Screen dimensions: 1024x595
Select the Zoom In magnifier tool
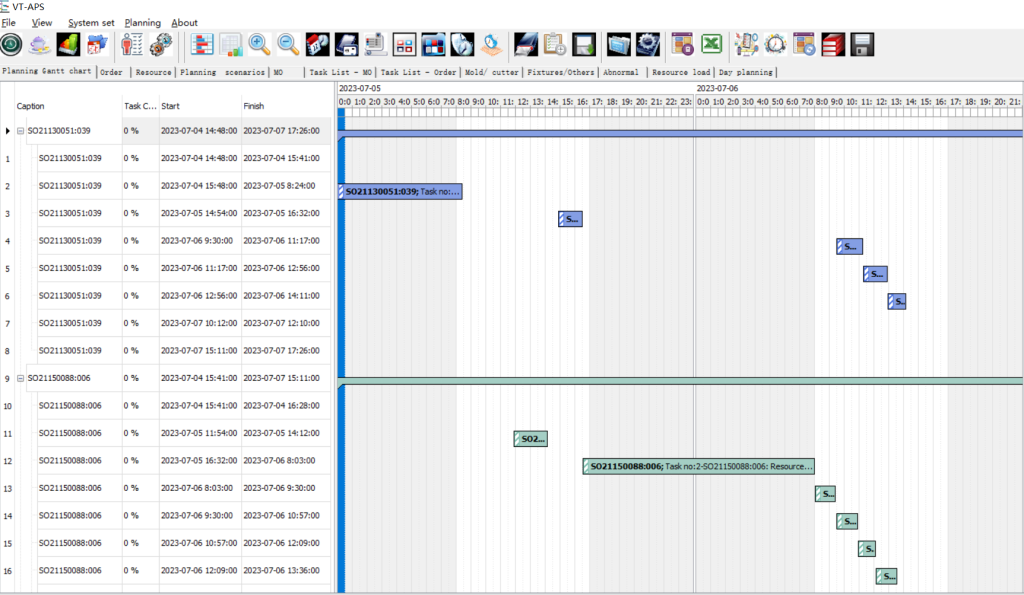click(x=259, y=44)
